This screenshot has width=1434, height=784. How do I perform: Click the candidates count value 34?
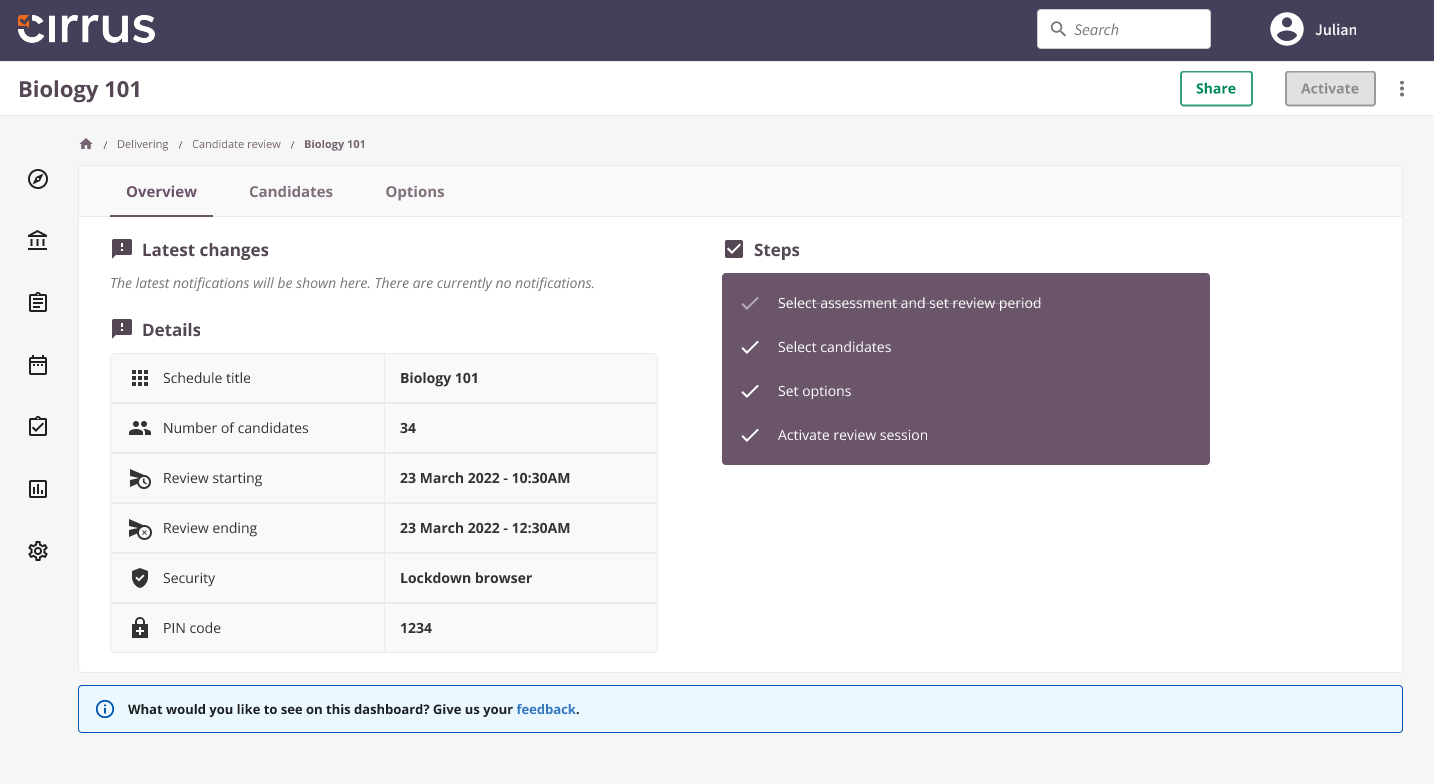[408, 428]
